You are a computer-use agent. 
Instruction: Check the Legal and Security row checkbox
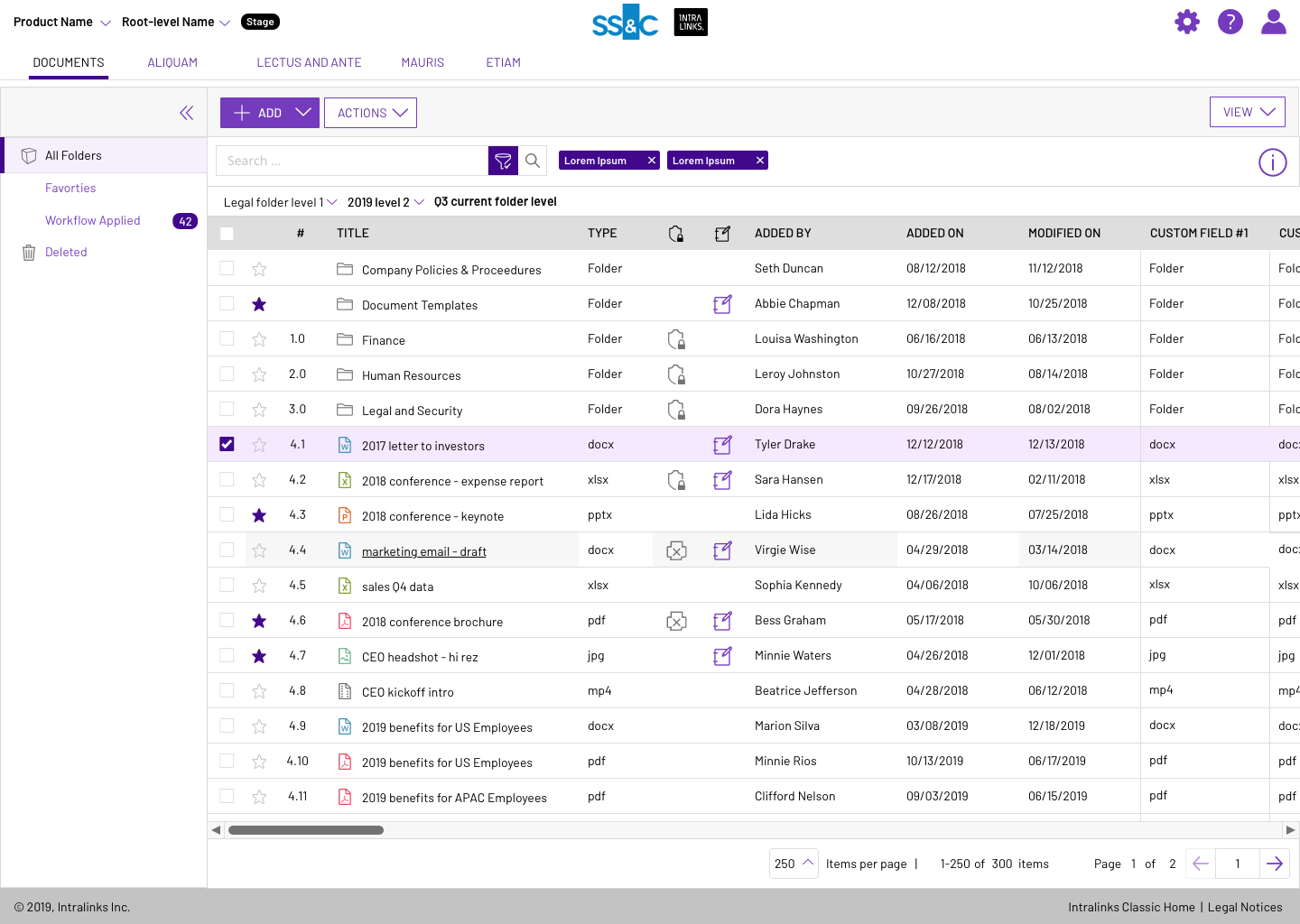pyautogui.click(x=227, y=409)
